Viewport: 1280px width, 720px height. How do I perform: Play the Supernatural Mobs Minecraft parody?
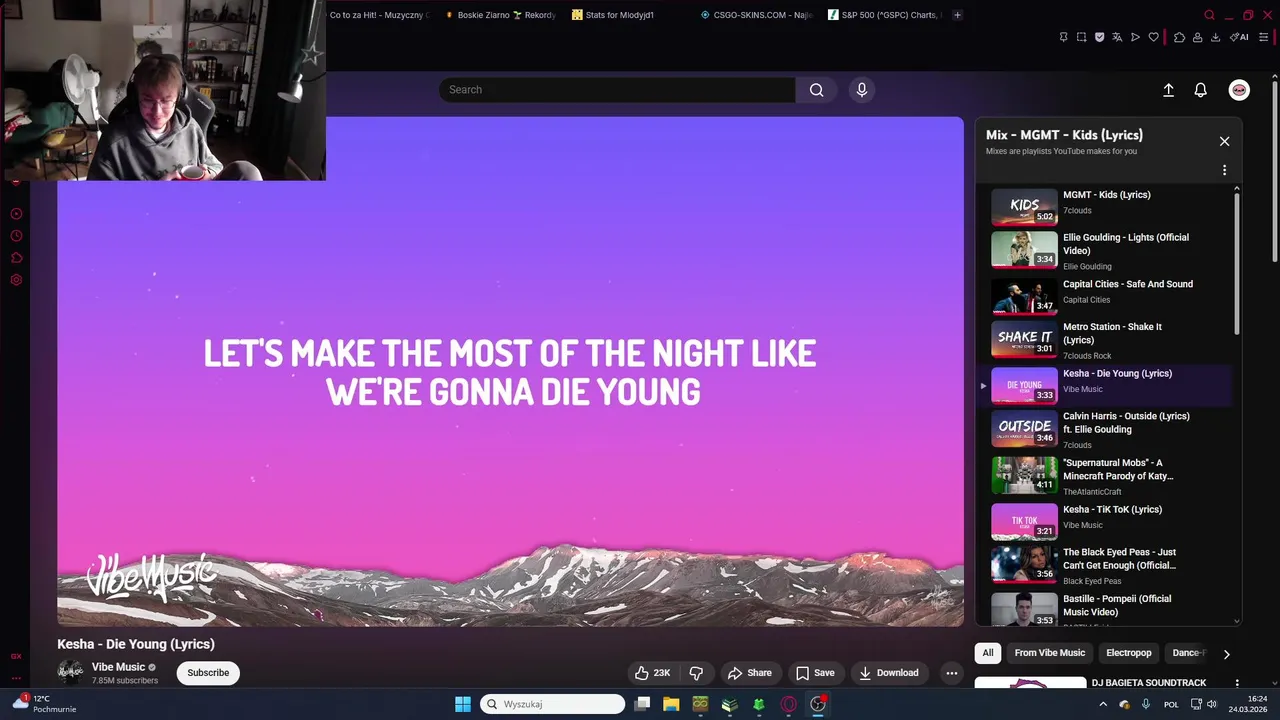tap(1118, 469)
